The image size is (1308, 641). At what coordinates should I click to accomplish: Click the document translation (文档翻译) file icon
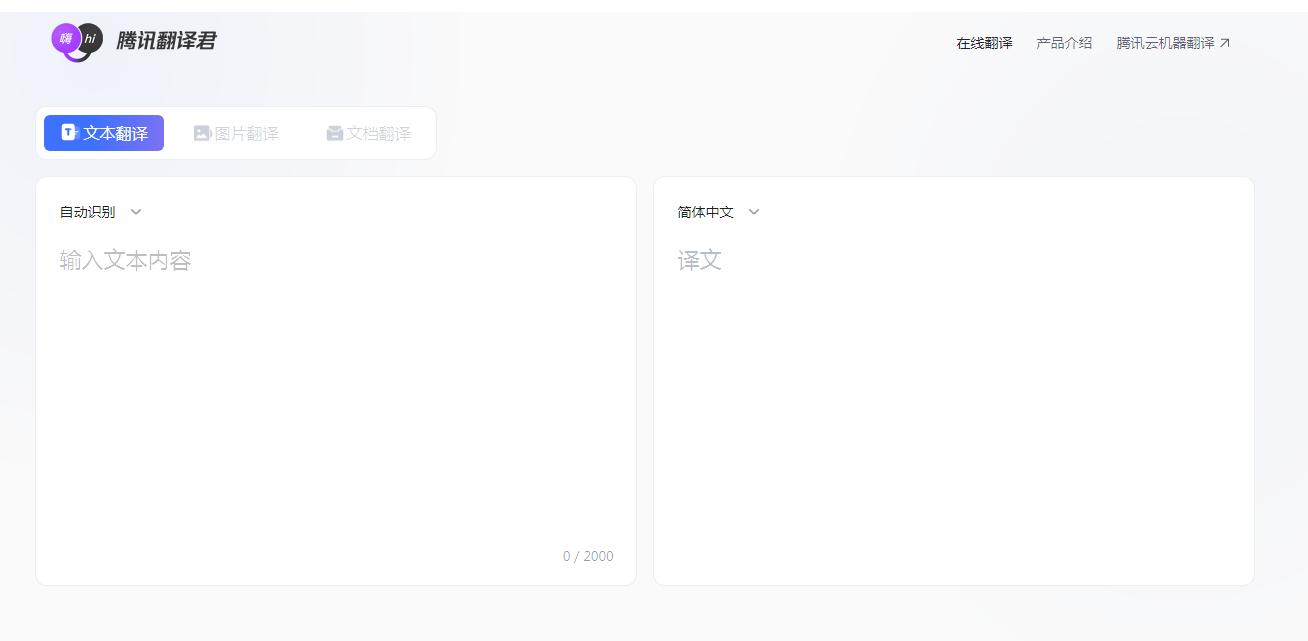[335, 132]
